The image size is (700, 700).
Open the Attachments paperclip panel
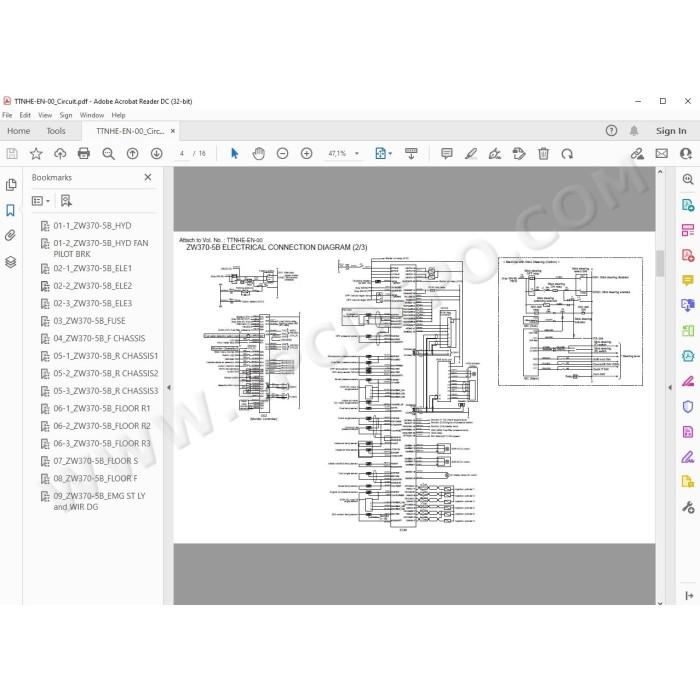click(11, 235)
